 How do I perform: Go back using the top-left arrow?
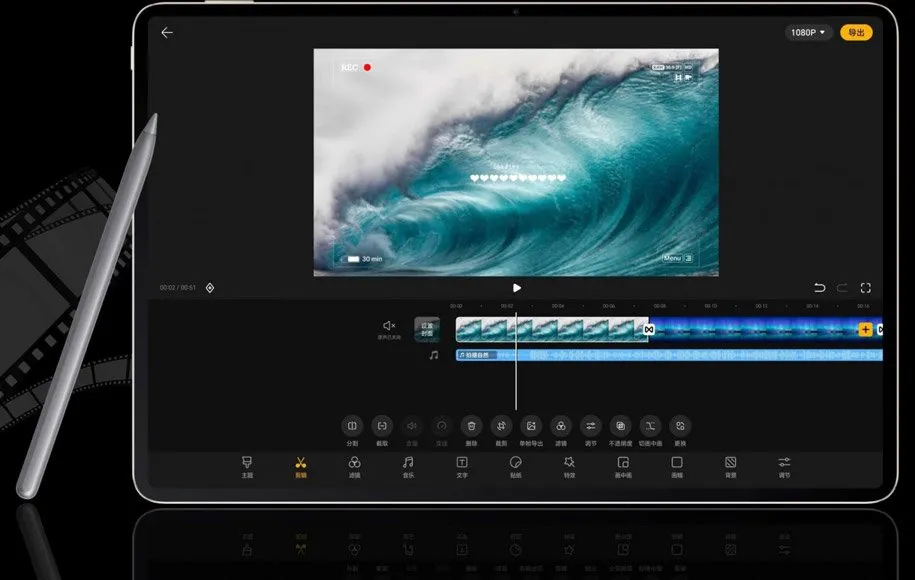click(x=167, y=33)
